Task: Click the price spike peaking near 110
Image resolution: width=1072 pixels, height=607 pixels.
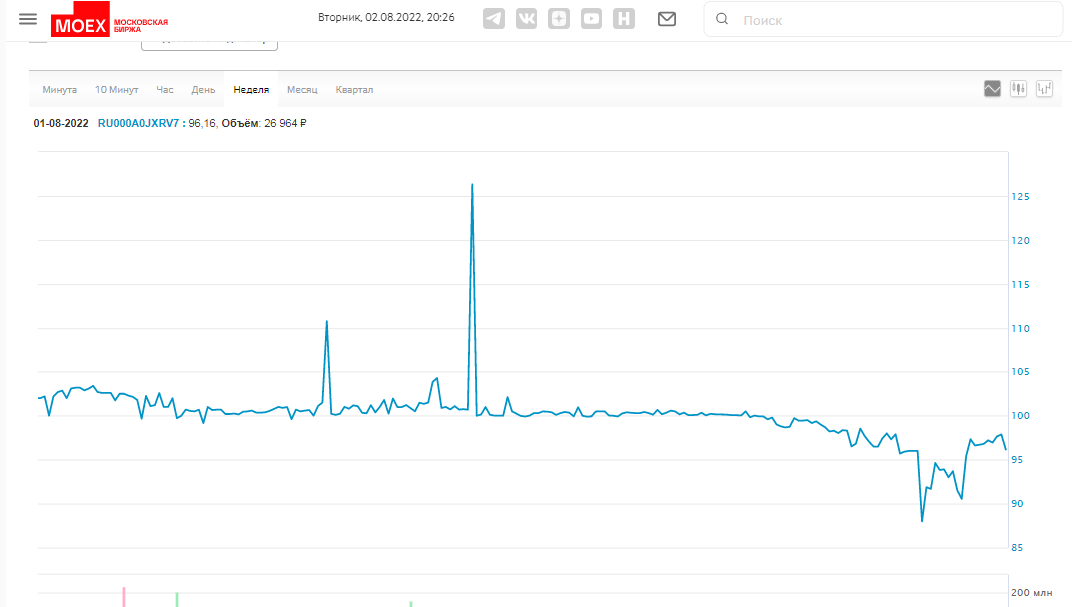Action: 327,322
